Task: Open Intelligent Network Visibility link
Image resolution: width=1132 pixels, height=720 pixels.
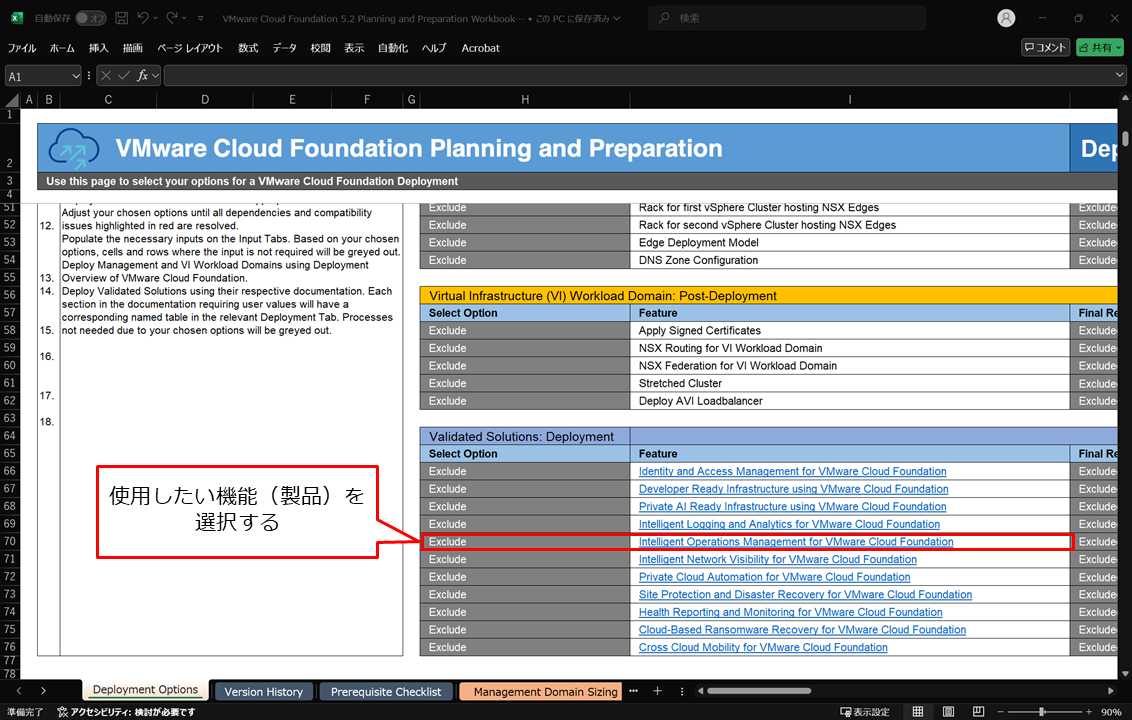Action: [778, 559]
